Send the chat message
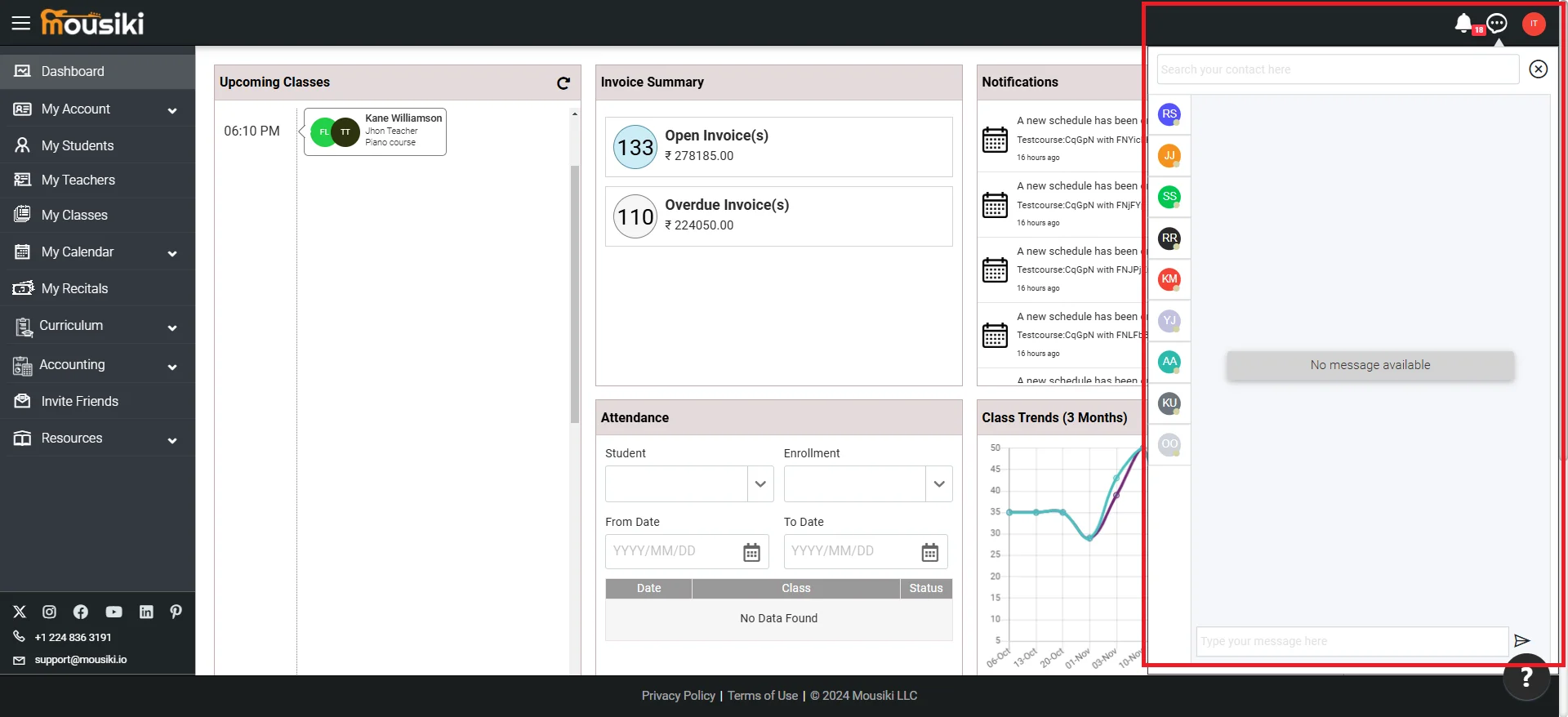Viewport: 1568px width, 717px height. pyautogui.click(x=1521, y=641)
